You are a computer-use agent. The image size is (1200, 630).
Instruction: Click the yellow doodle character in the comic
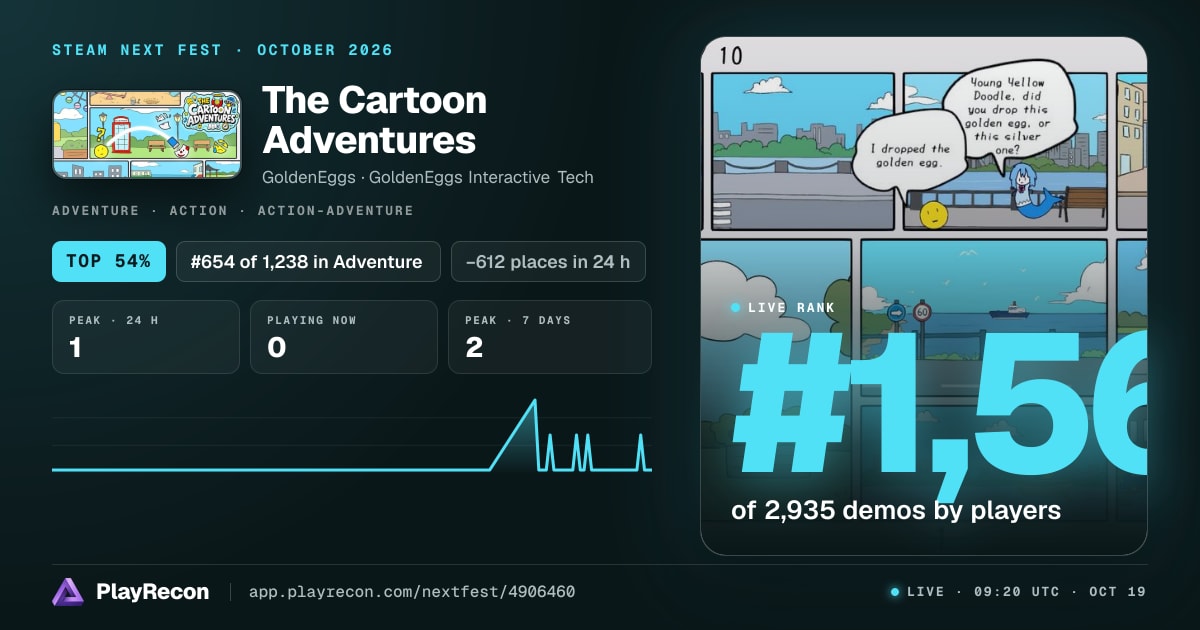[933, 214]
